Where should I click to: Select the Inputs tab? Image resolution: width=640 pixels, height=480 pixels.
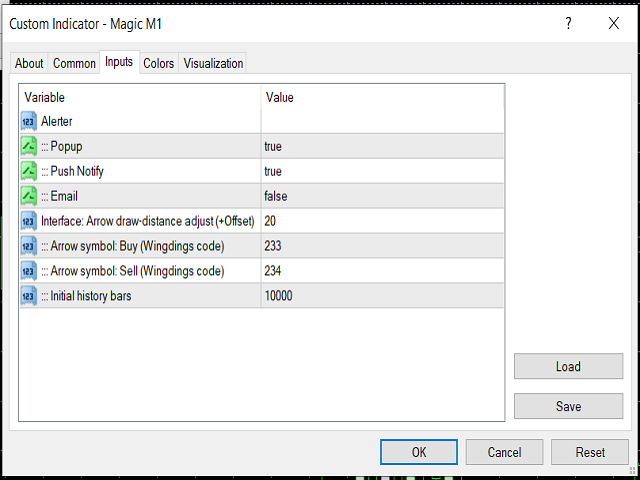tap(119, 62)
